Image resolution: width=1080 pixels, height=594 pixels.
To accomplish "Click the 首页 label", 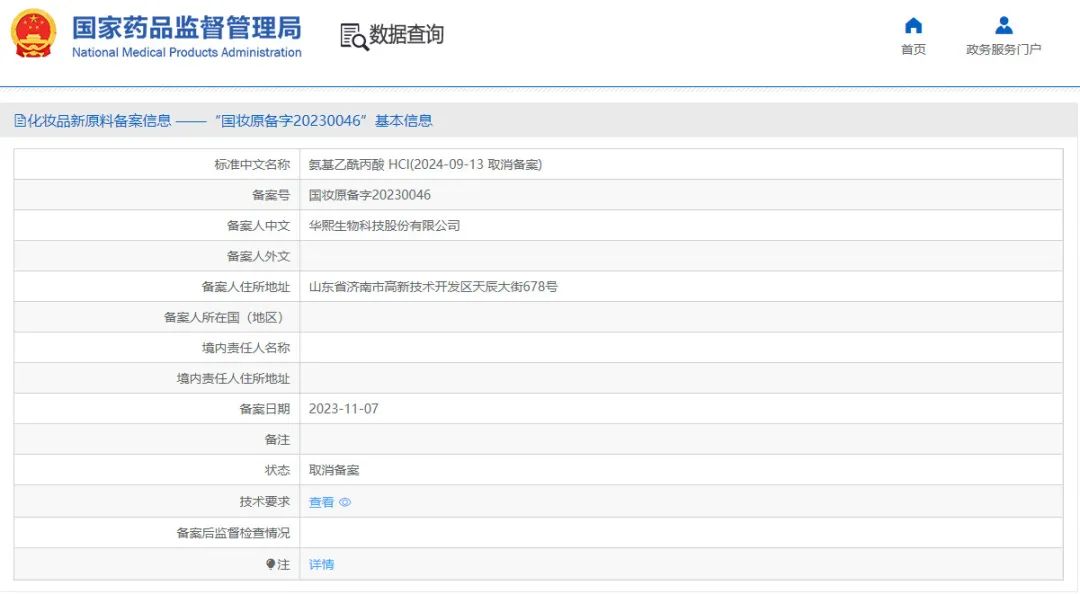I will pyautogui.click(x=913, y=50).
